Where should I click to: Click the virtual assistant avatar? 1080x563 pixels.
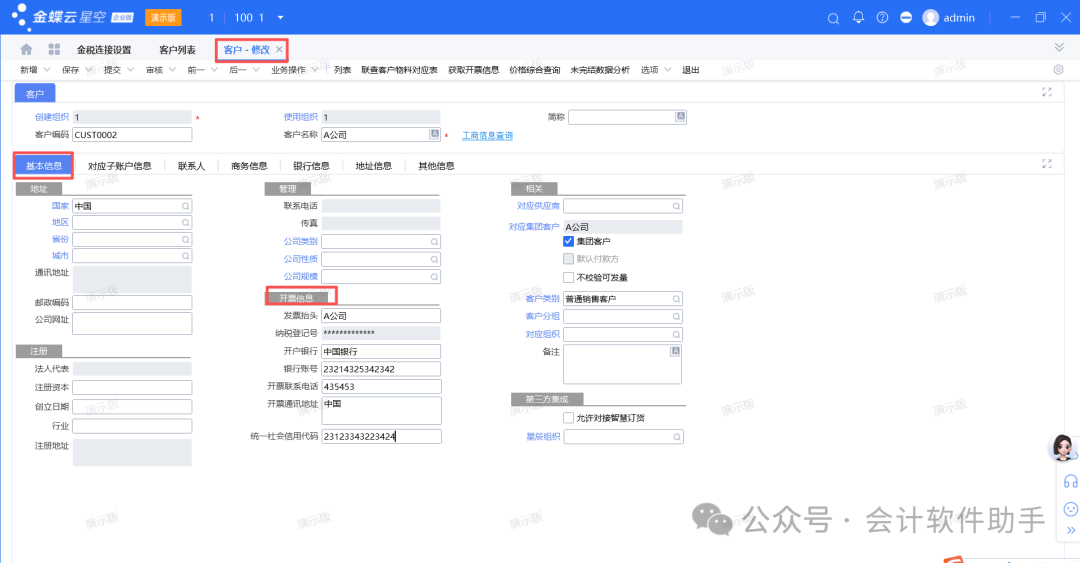coord(1064,448)
